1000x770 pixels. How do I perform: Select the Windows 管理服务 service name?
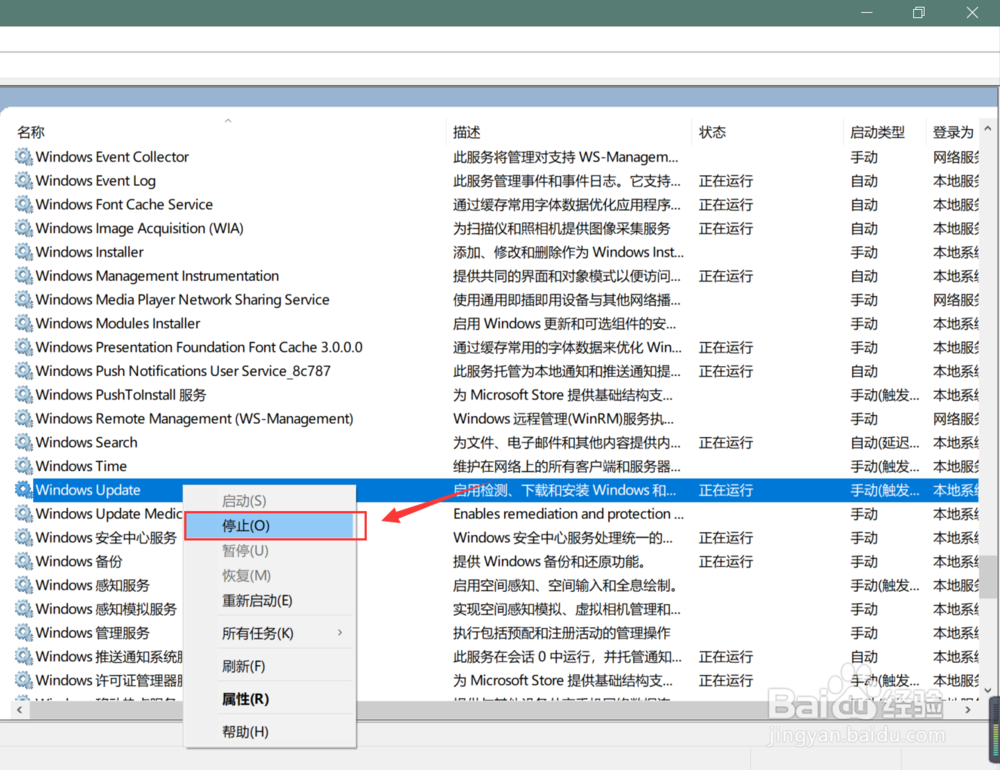[92, 633]
